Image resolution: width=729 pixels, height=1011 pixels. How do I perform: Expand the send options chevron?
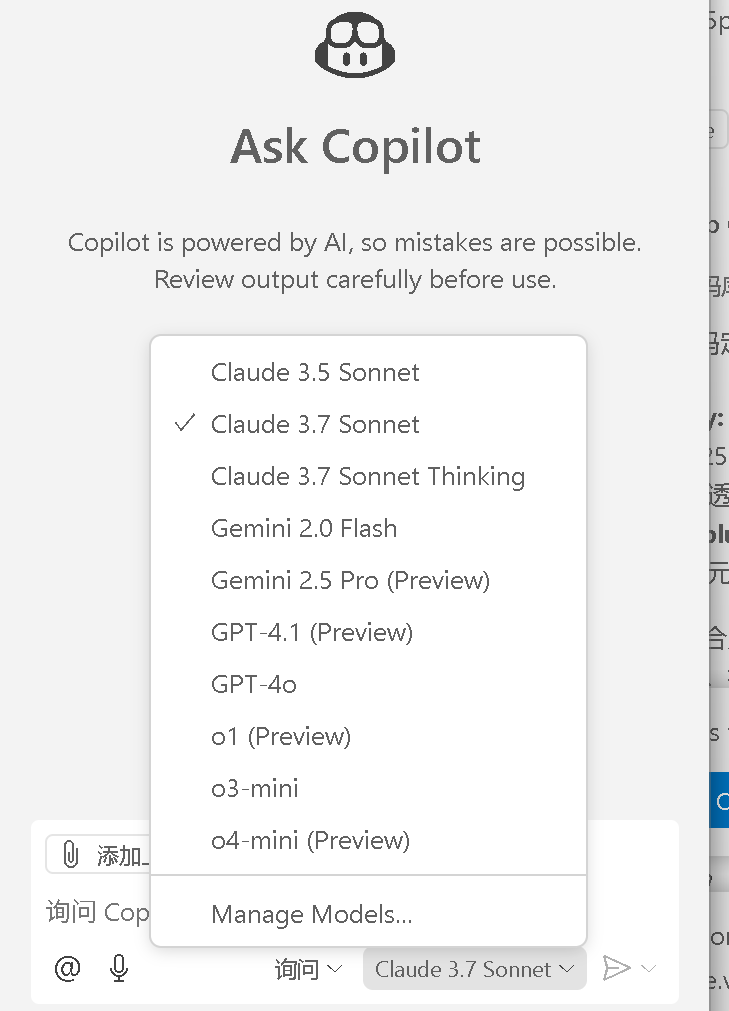[648, 968]
